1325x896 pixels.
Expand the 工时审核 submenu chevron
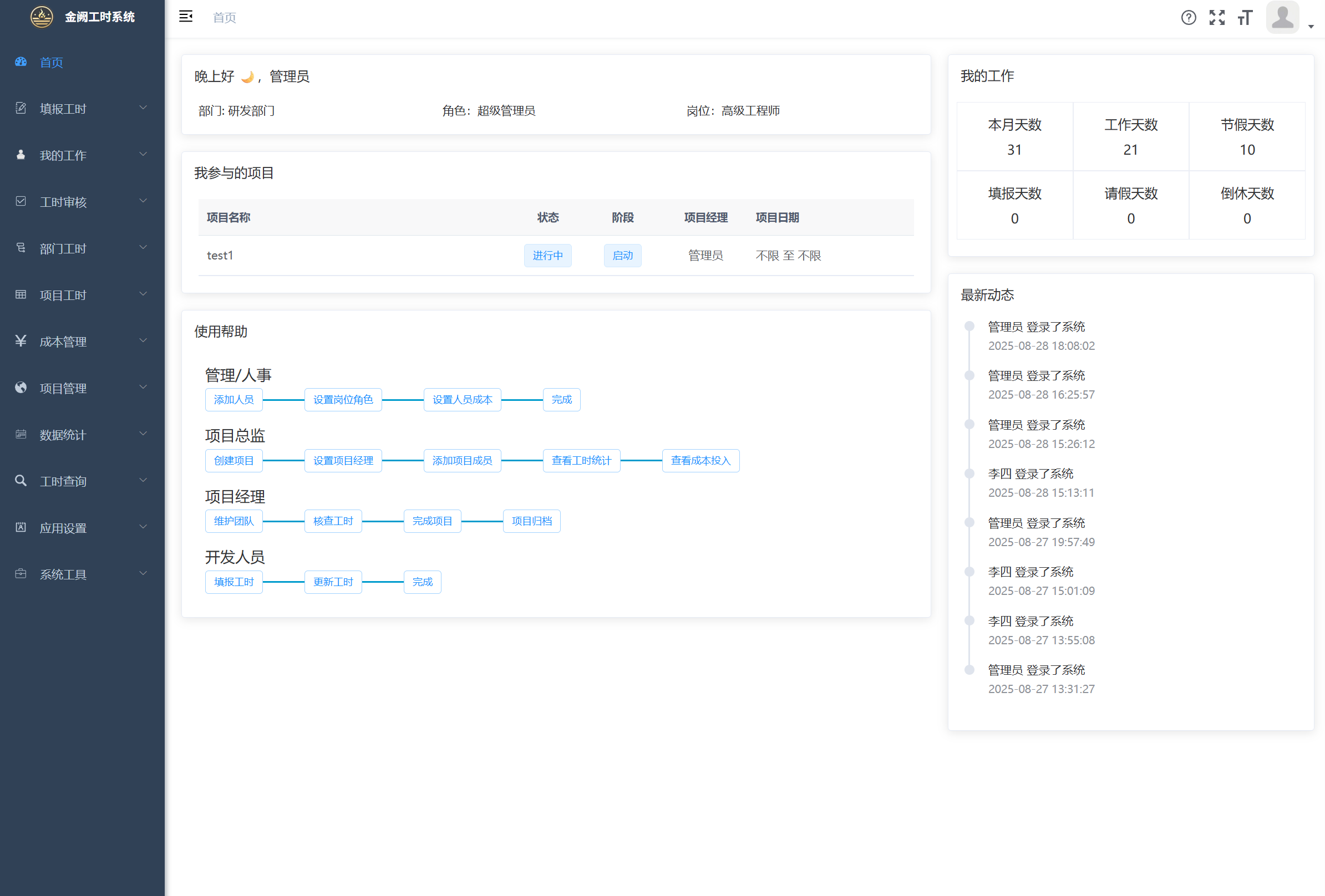[x=143, y=201]
